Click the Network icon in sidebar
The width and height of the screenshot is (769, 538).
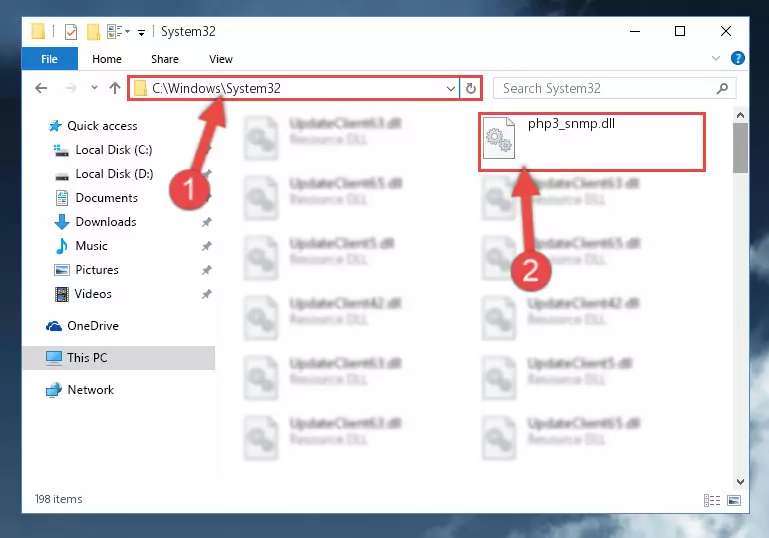tap(53, 390)
